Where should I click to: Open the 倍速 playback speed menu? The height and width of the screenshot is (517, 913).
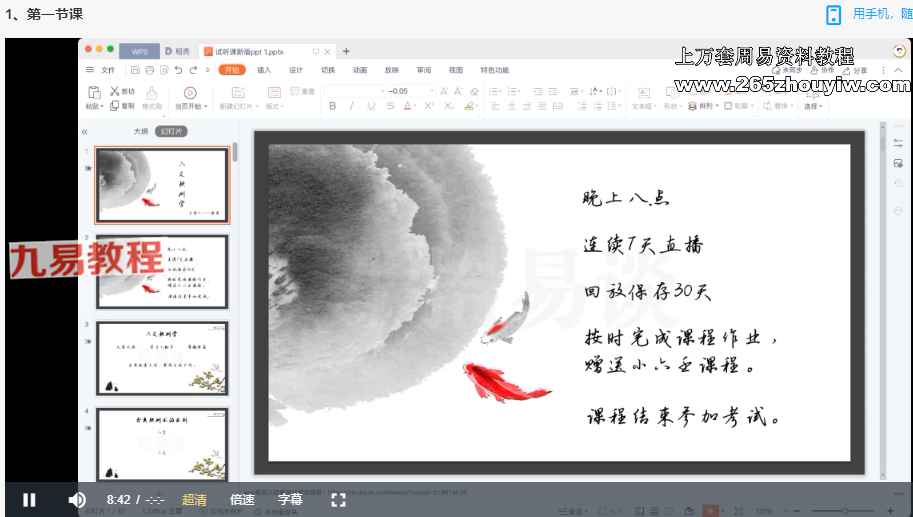click(242, 500)
